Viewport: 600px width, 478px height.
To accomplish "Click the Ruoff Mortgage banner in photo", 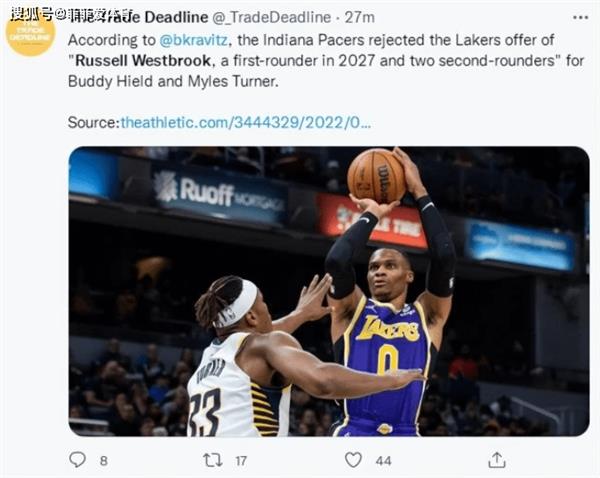I will click(x=220, y=193).
